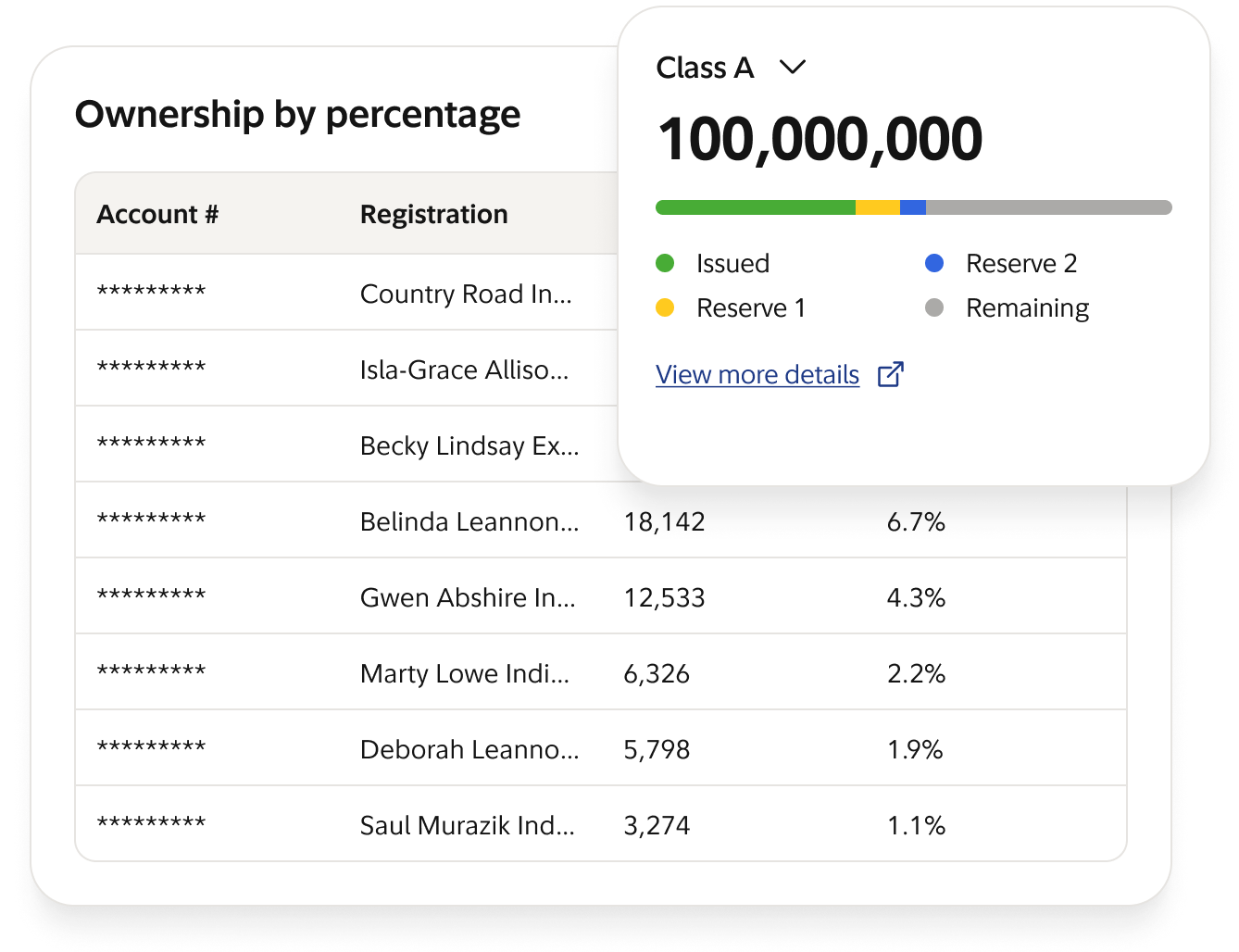Viewport: 1239px width, 952px height.
Task: Open the Class A dropdown chevron
Action: tap(793, 68)
